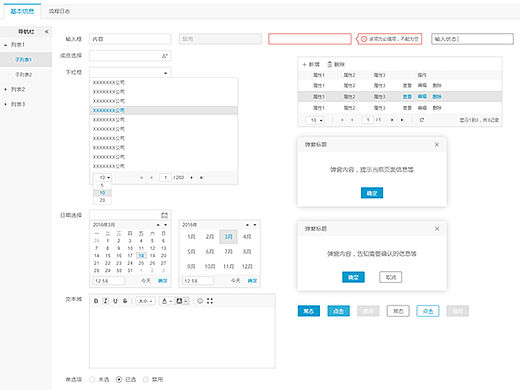
Task: Open the 大小 font size dropdown
Action: (145, 301)
